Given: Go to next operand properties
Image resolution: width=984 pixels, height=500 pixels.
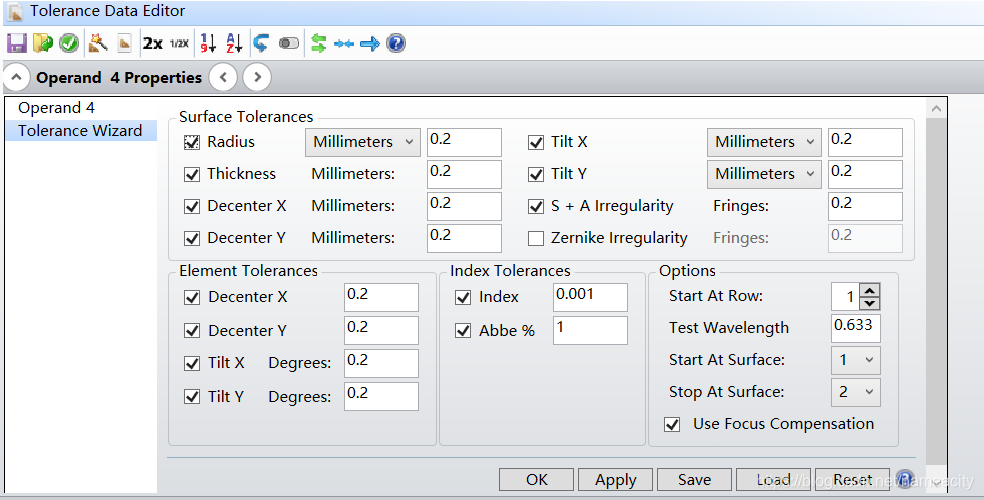Looking at the screenshot, I should 257,78.
